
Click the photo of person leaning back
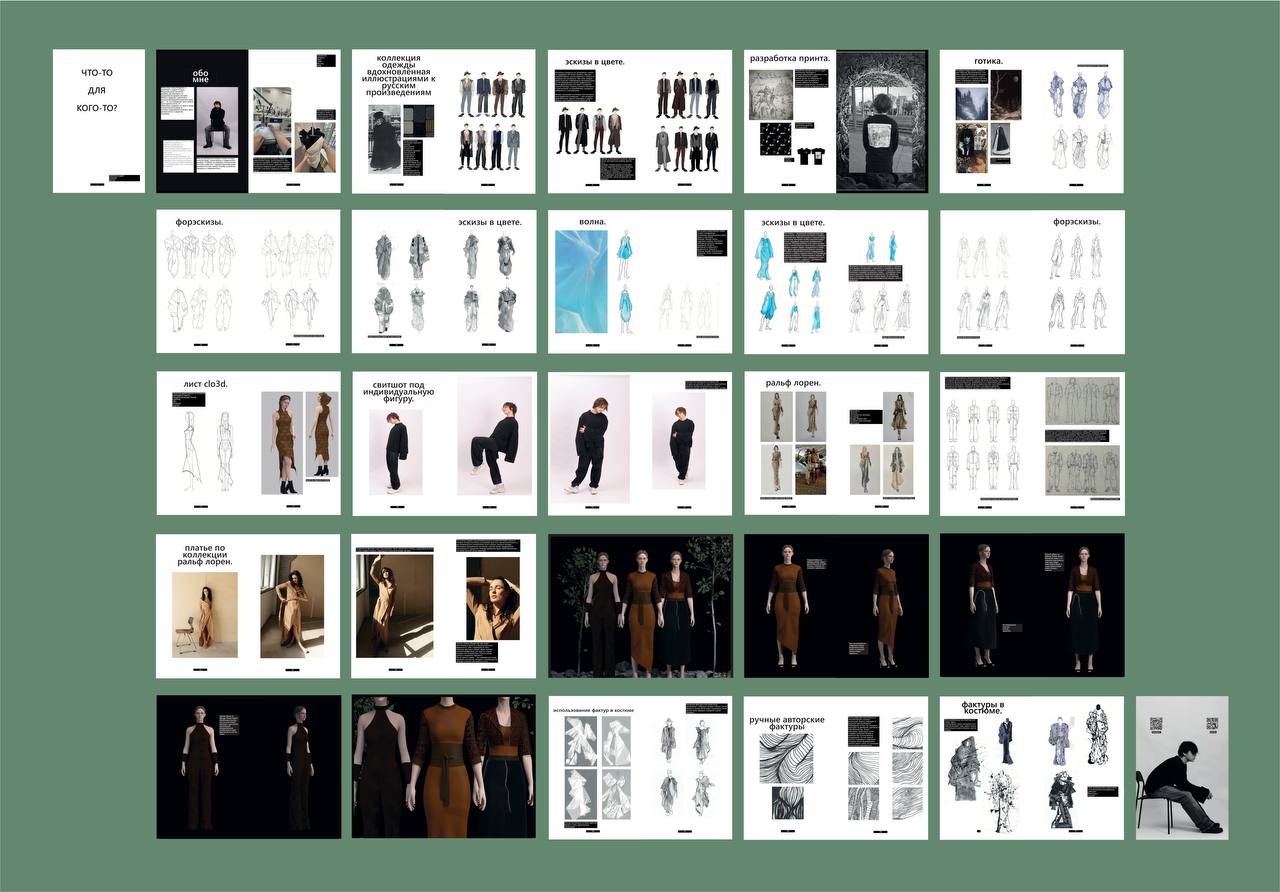(495, 436)
